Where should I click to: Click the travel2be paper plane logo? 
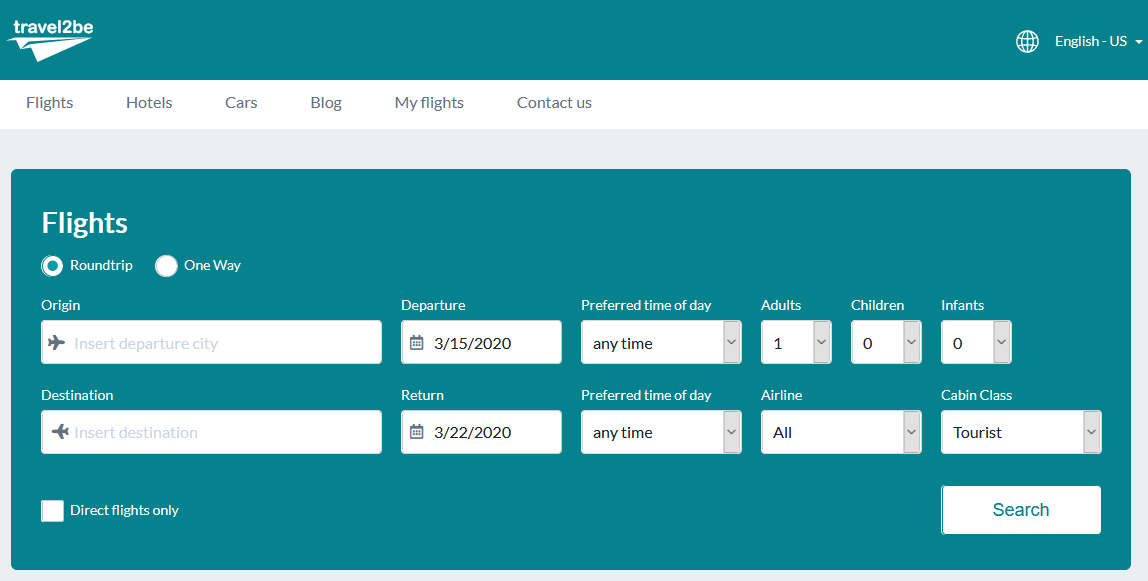(52, 40)
